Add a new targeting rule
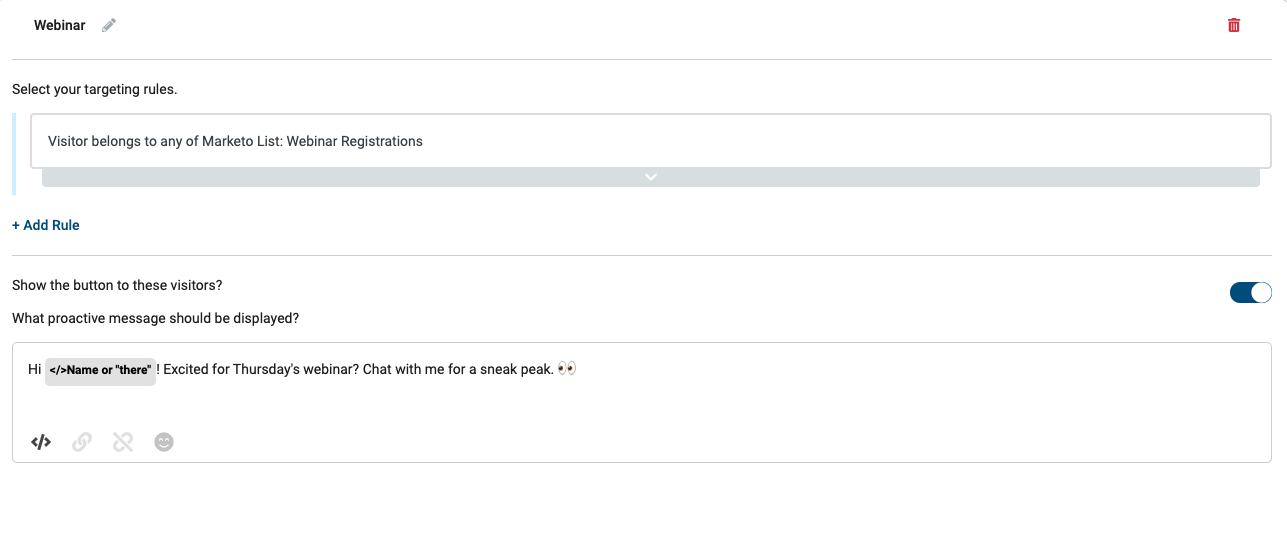This screenshot has height=552, width=1287. [x=46, y=225]
